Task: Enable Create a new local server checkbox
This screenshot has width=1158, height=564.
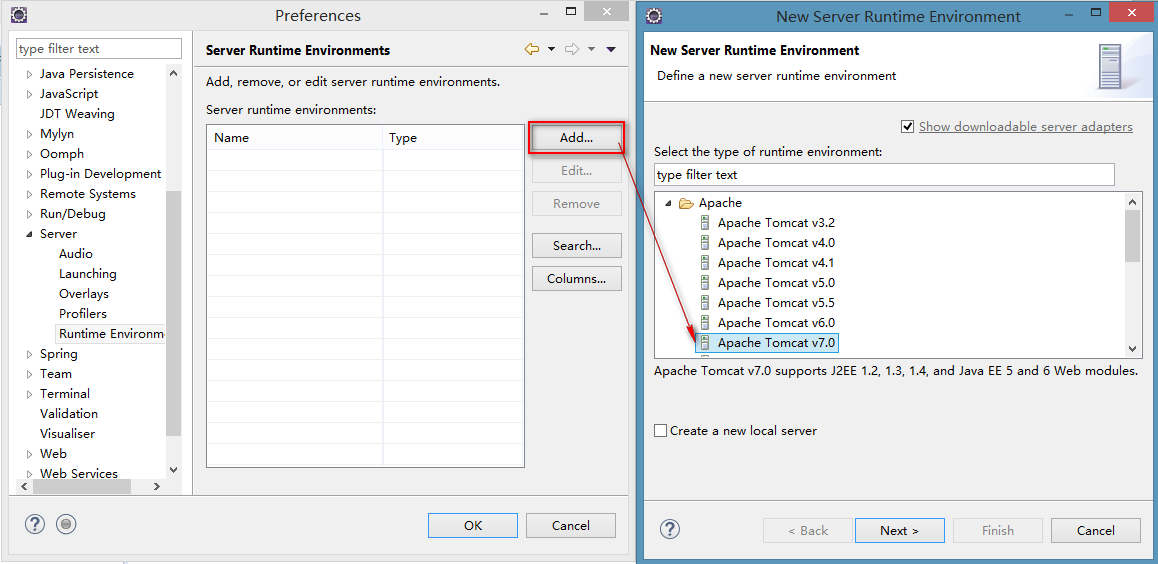Action: (660, 430)
